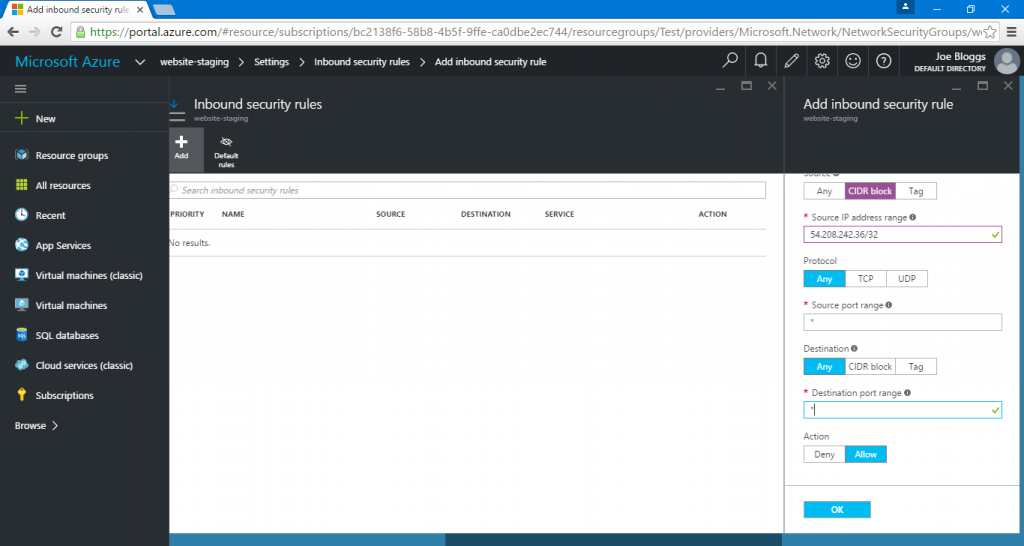1024x546 pixels.
Task: Expand Browse chevron in sidebar
Action: click(55, 425)
